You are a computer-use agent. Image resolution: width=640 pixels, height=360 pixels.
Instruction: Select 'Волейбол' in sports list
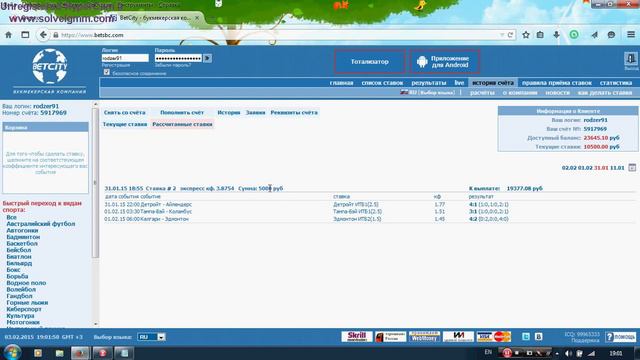(21, 289)
